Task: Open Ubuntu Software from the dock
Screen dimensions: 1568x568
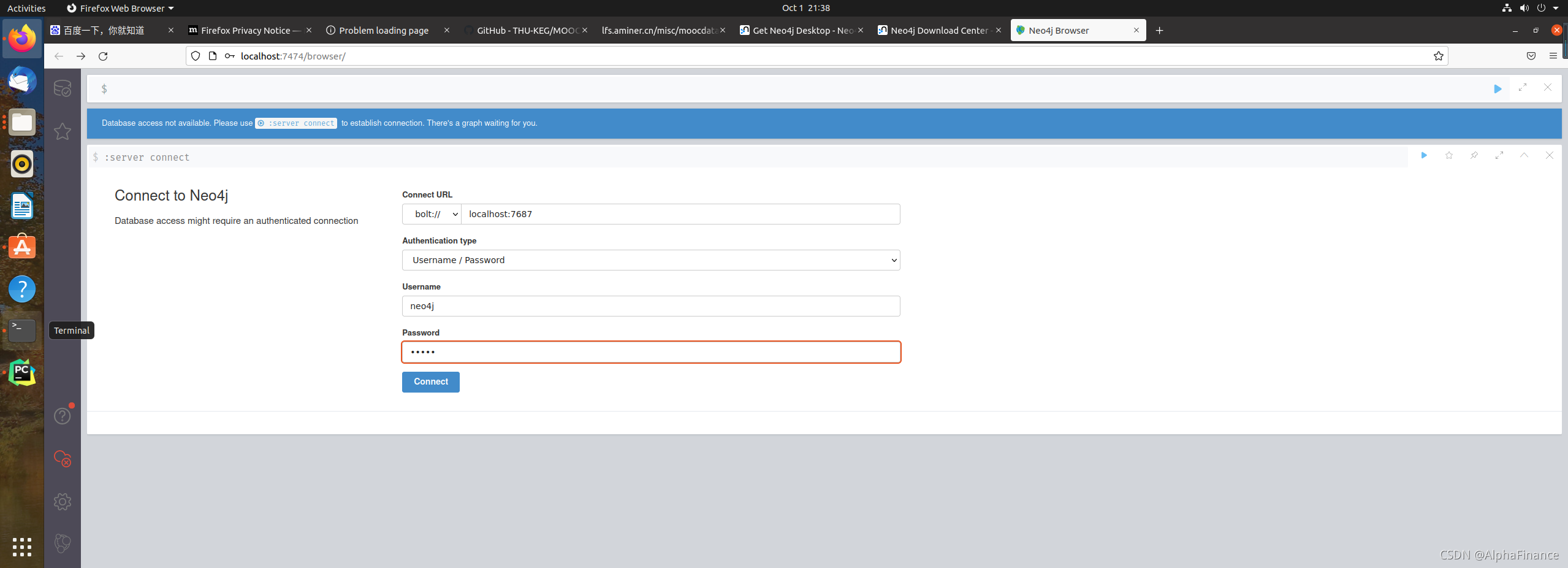Action: (x=22, y=247)
